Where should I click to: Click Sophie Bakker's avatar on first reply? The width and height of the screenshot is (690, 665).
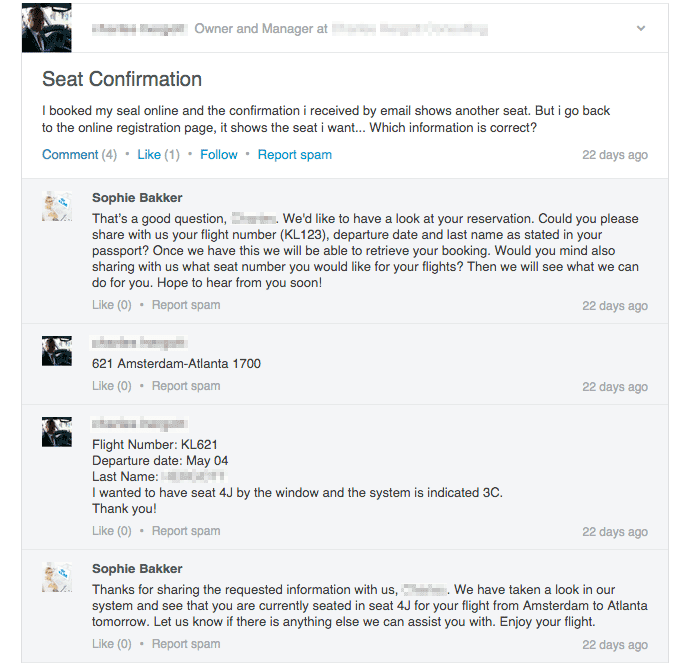pyautogui.click(x=57, y=206)
